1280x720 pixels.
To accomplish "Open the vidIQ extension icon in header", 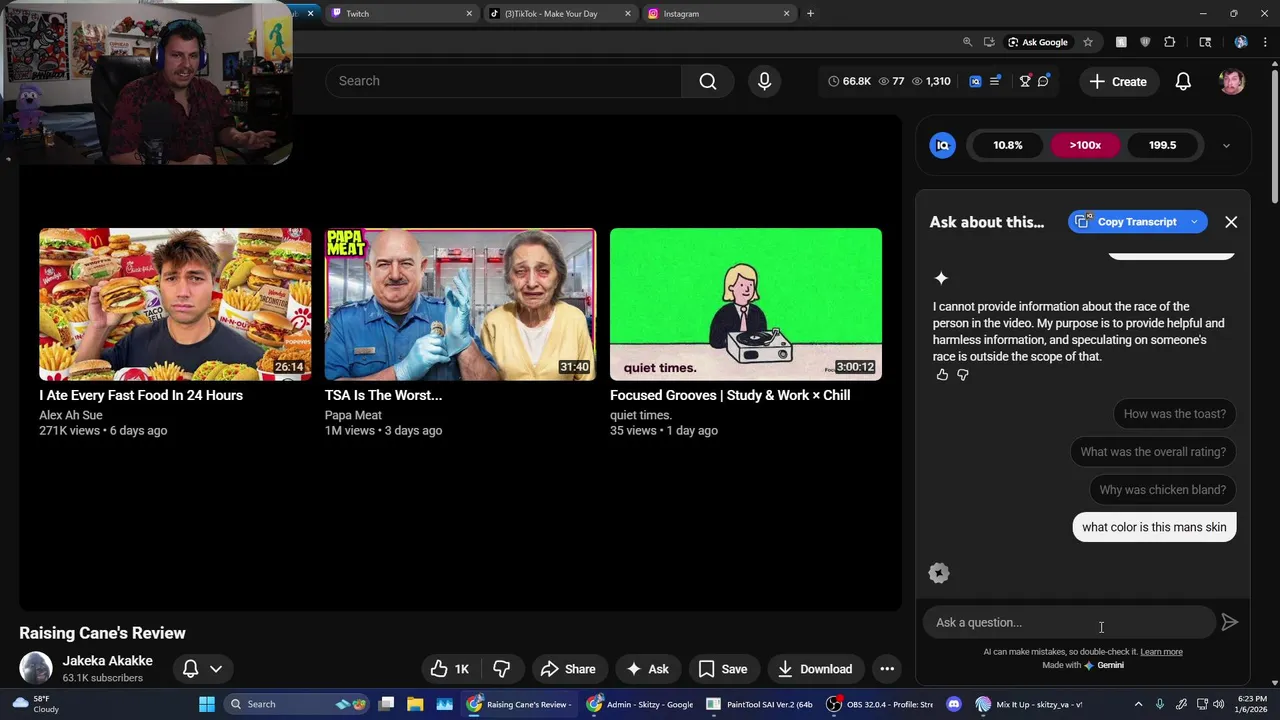I will coord(975,82).
